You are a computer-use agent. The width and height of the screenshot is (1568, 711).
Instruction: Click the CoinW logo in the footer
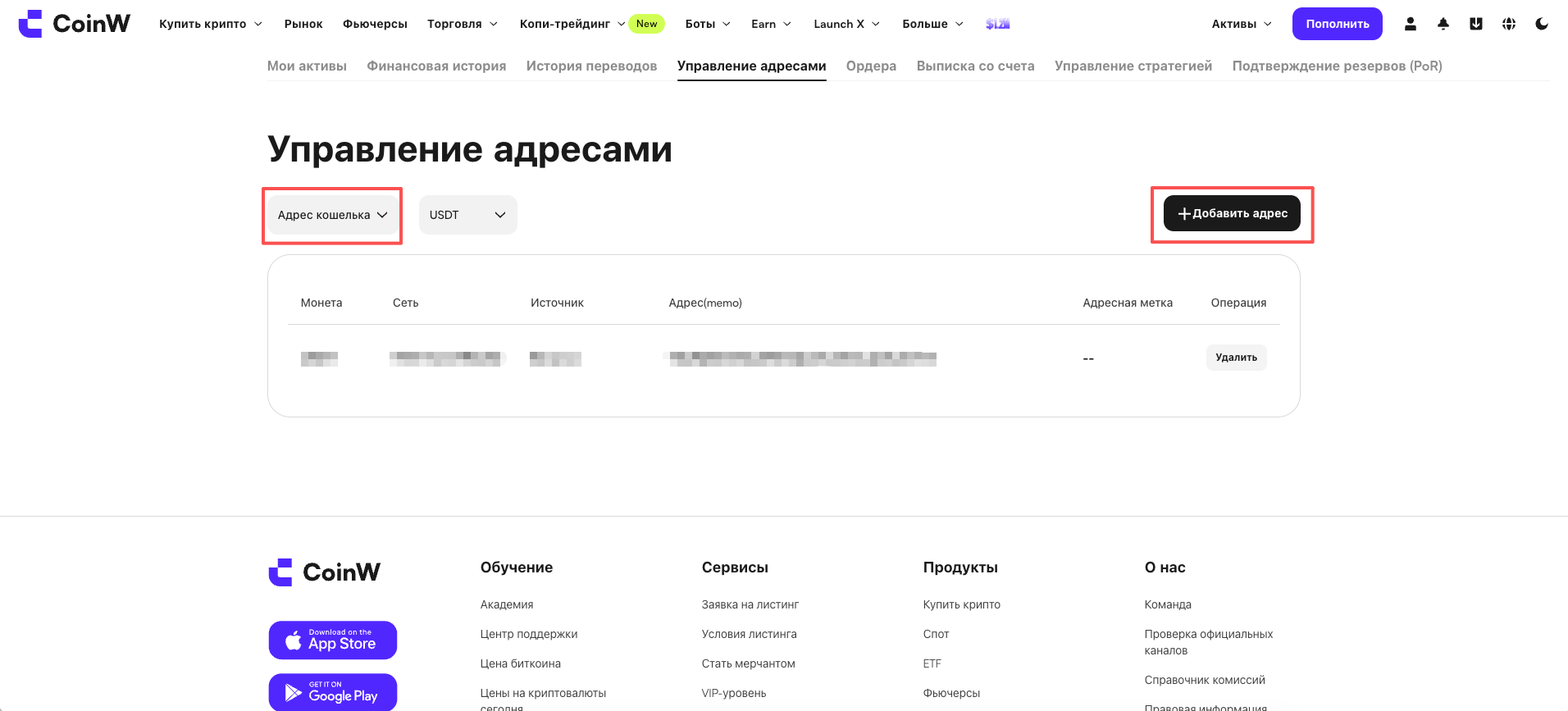(325, 572)
